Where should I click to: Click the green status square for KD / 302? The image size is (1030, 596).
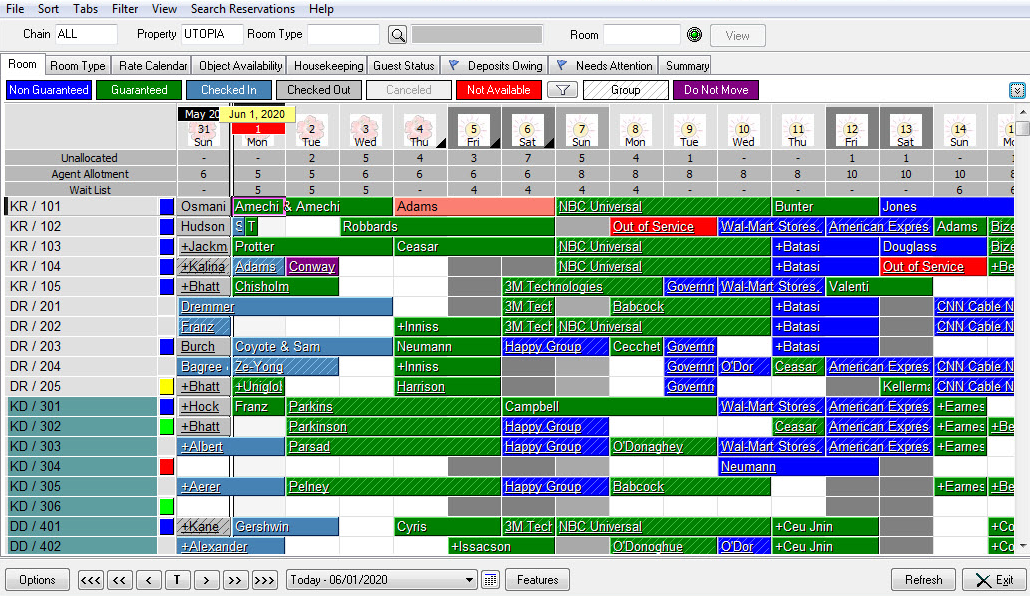click(x=167, y=426)
